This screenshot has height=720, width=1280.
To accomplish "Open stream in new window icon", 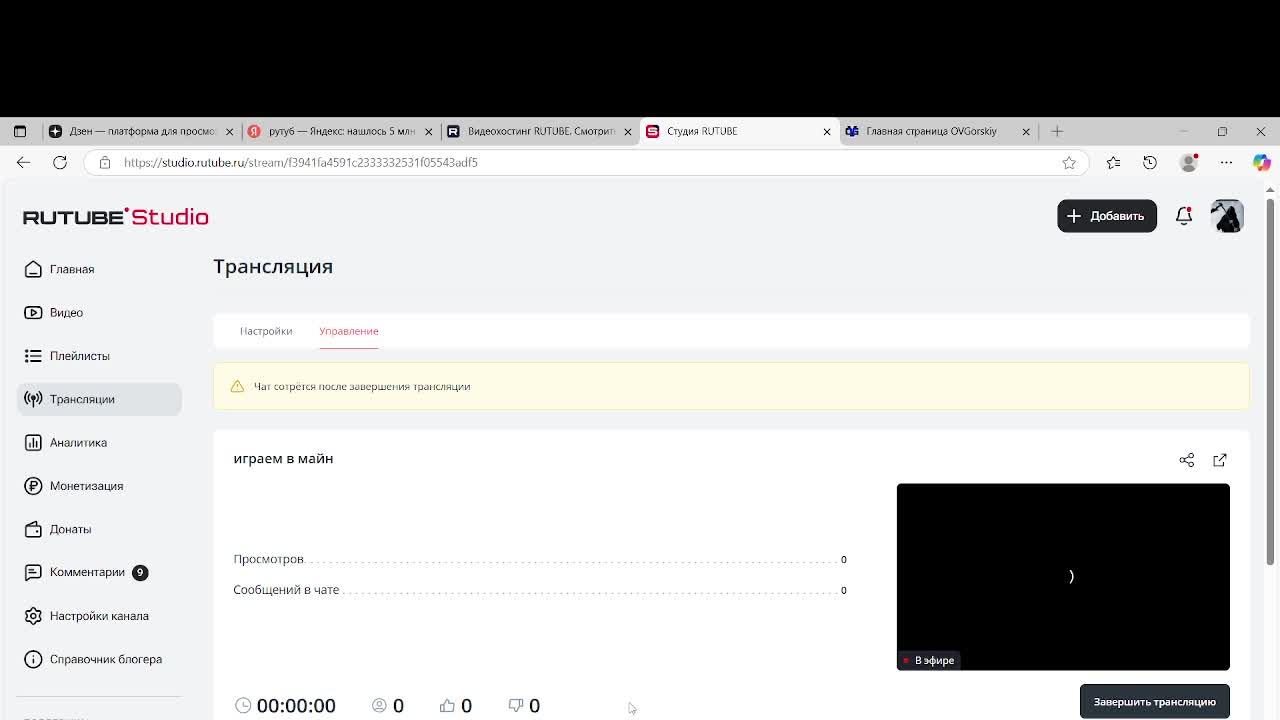I will click(x=1220, y=460).
